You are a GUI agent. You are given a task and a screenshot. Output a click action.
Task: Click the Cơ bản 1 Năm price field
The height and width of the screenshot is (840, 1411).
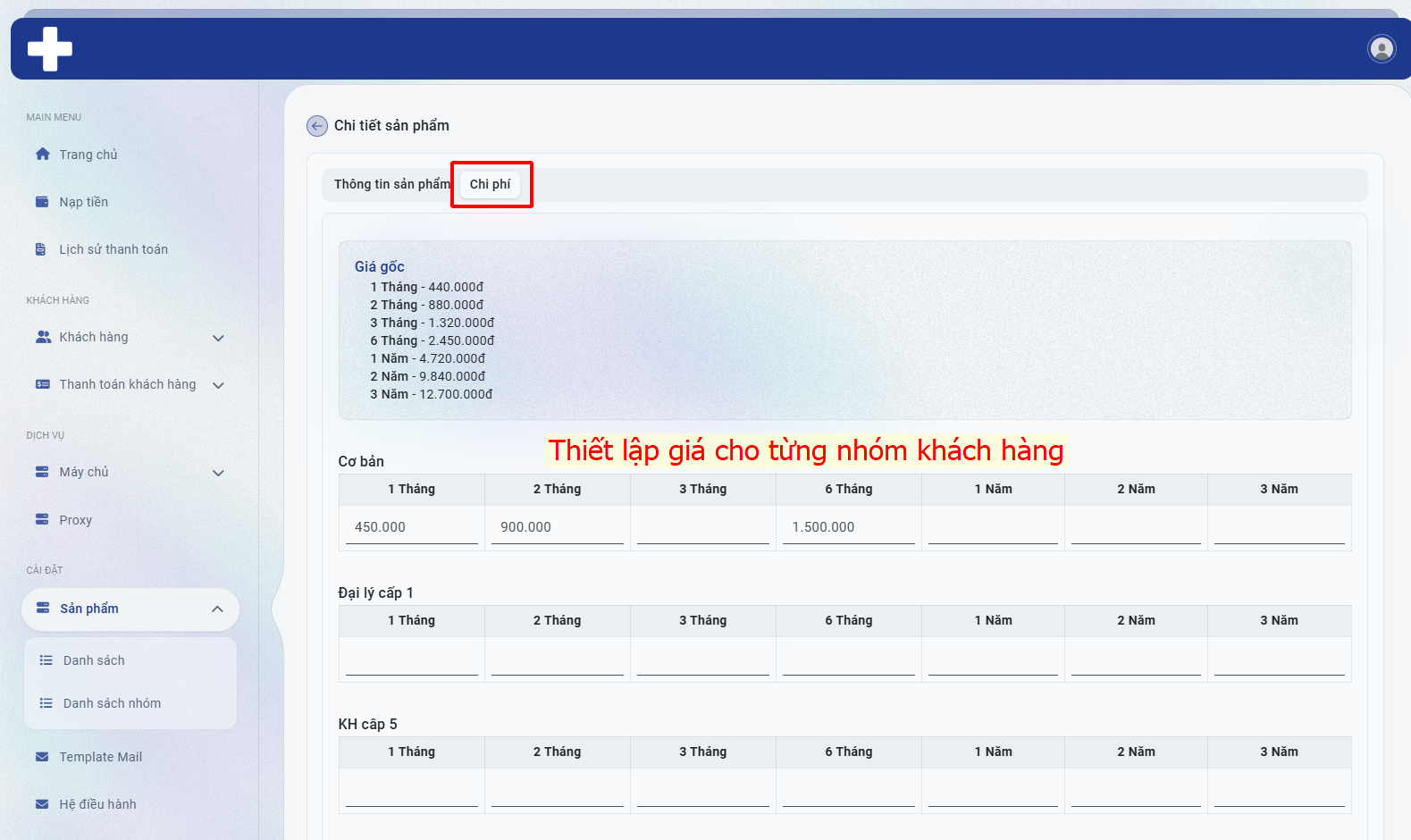point(993,527)
